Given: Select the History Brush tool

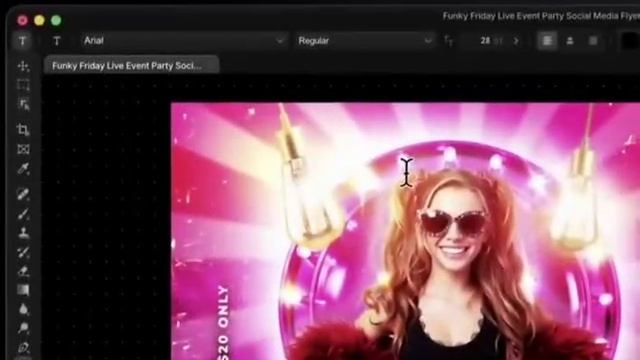Looking at the screenshot, I should pyautogui.click(x=23, y=252).
